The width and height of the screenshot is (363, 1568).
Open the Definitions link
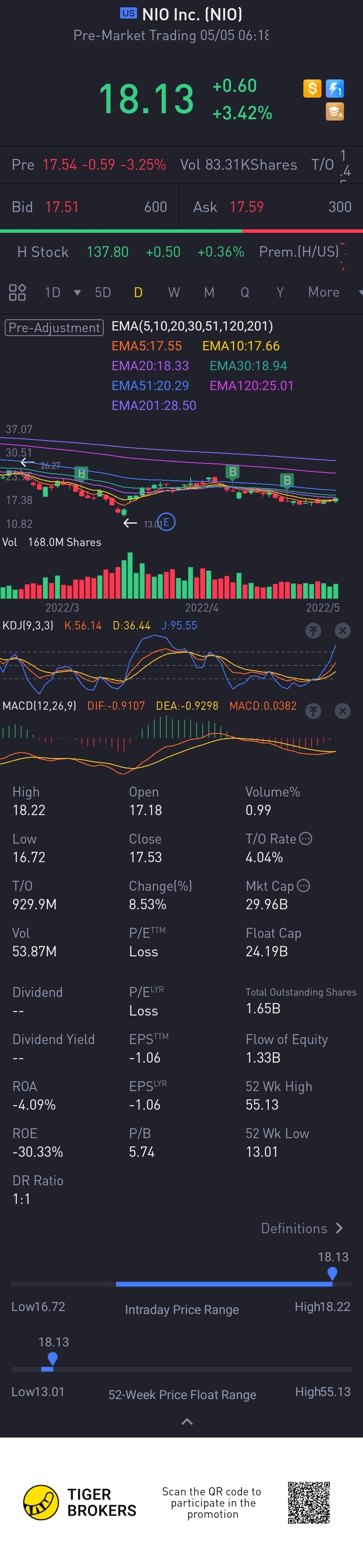coord(302,1228)
